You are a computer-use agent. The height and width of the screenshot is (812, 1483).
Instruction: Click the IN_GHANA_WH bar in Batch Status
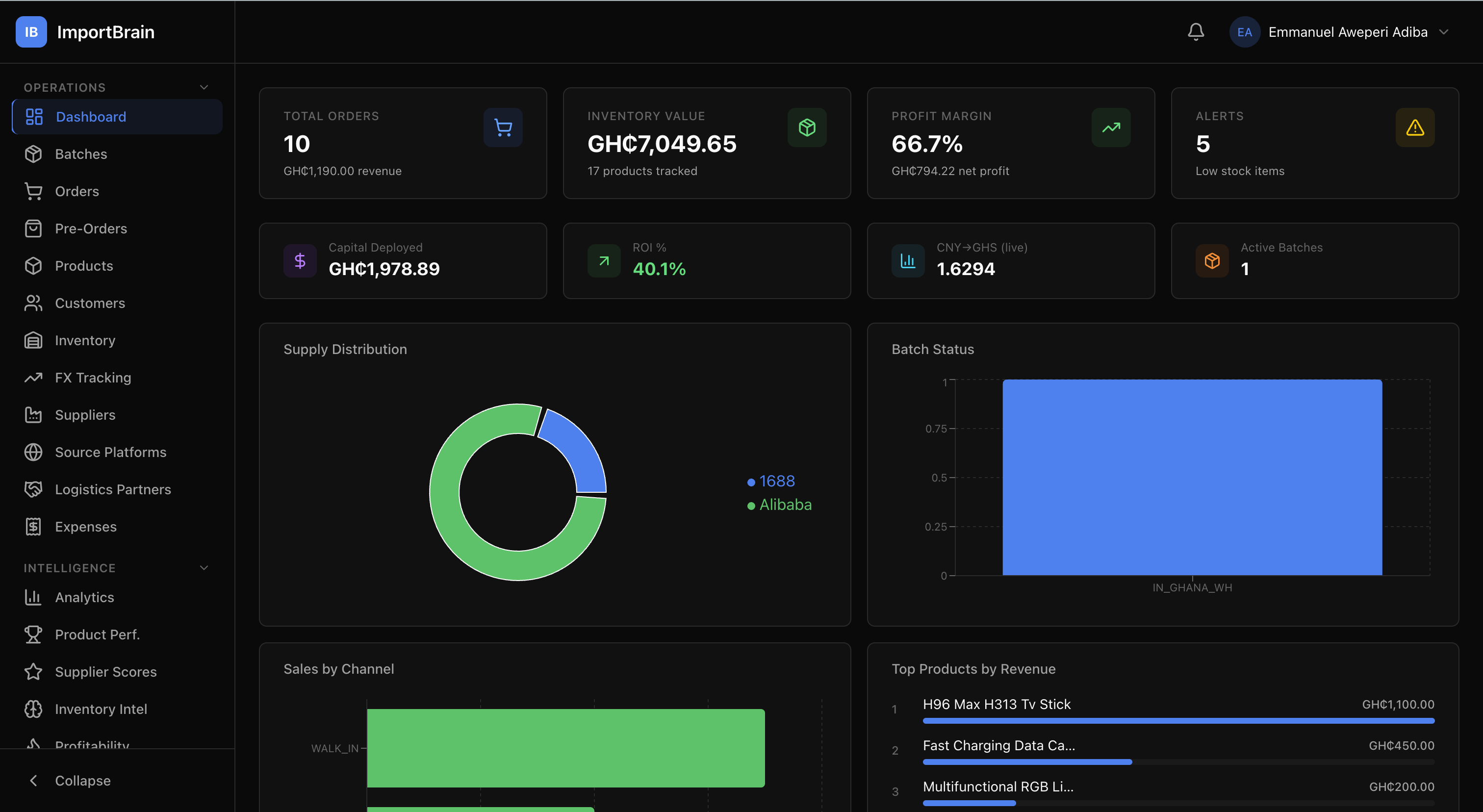tap(1192, 477)
